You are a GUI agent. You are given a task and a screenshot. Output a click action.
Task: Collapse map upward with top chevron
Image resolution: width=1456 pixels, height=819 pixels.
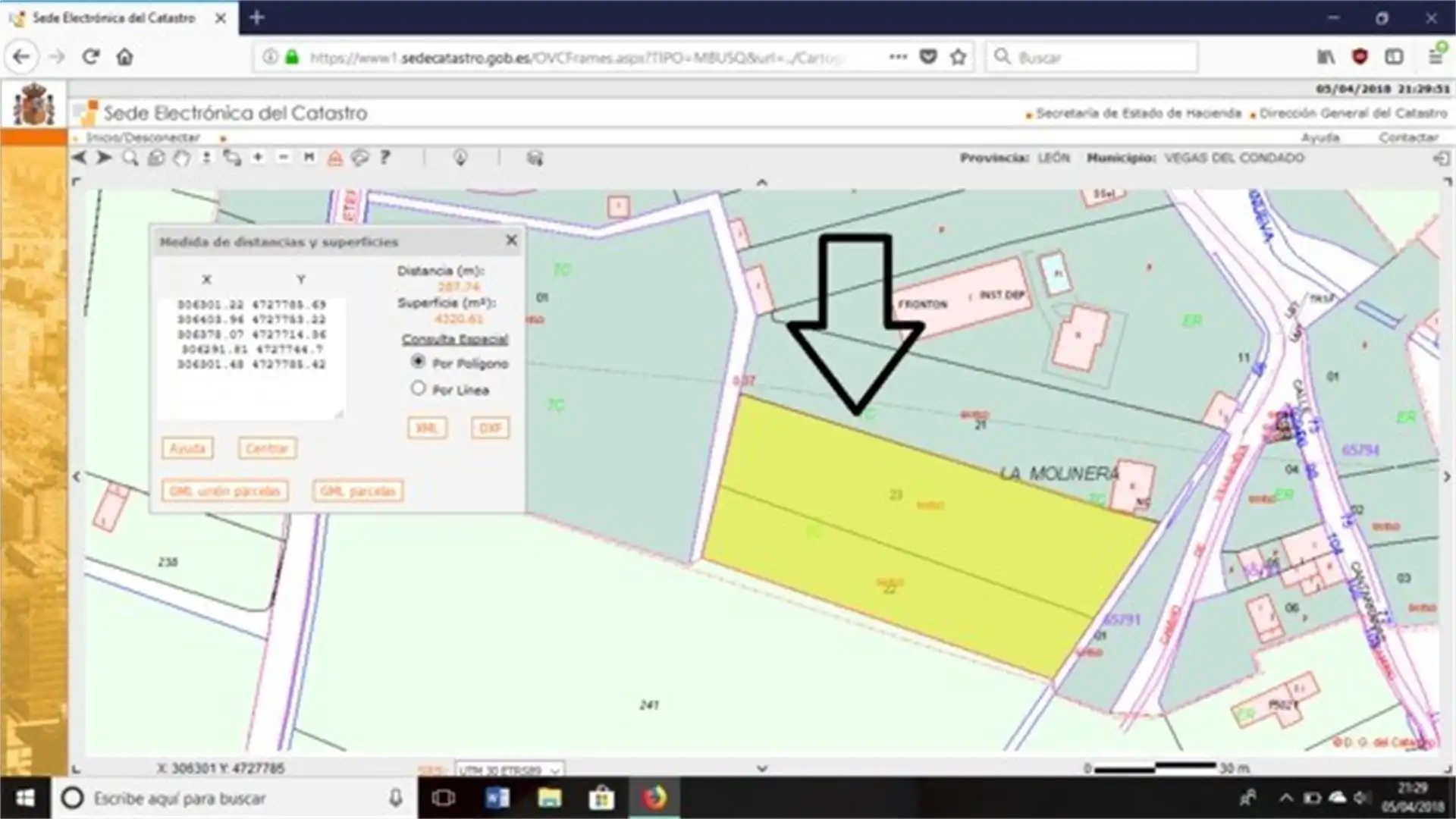[762, 183]
